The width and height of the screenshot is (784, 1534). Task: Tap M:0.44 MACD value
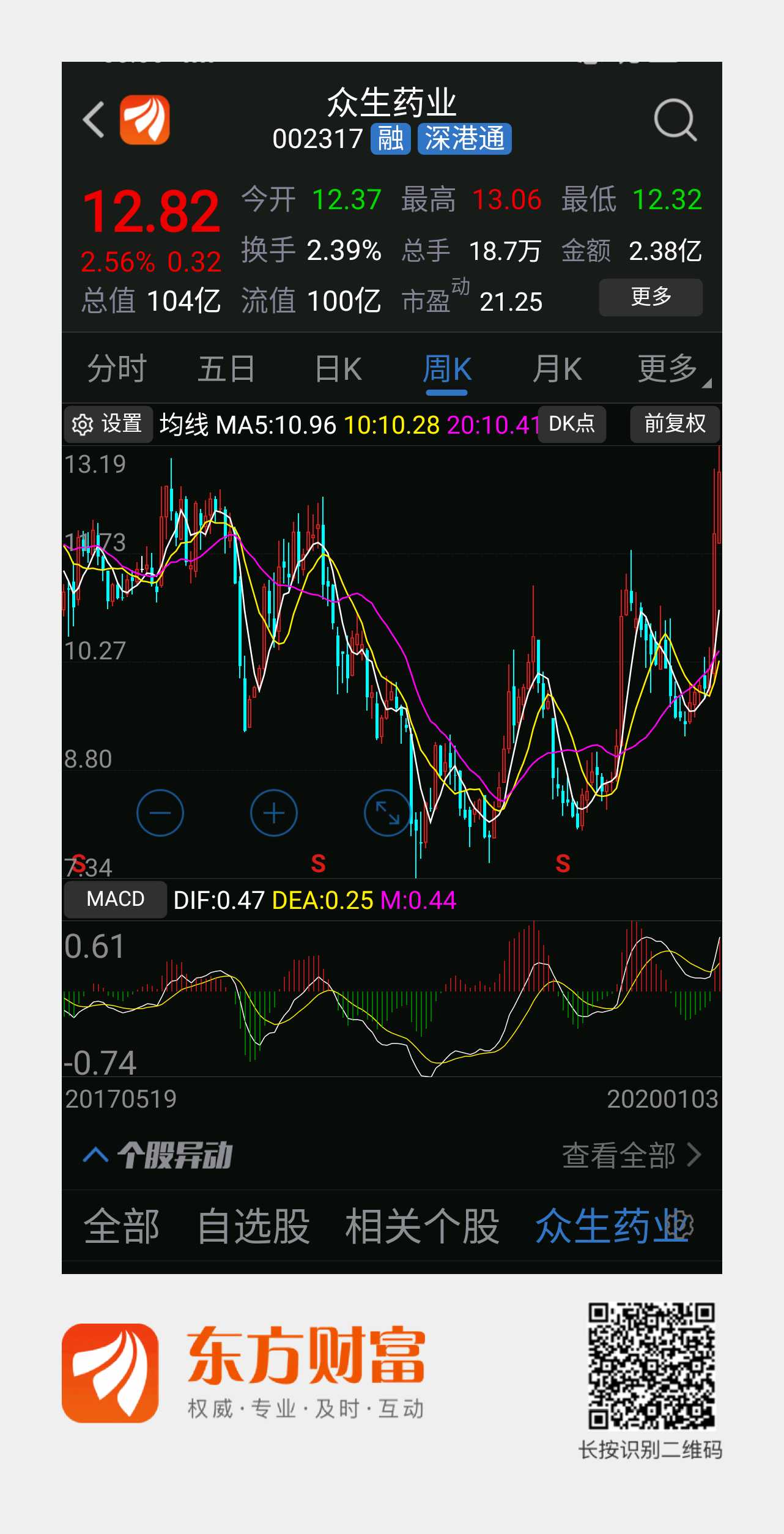(x=418, y=900)
